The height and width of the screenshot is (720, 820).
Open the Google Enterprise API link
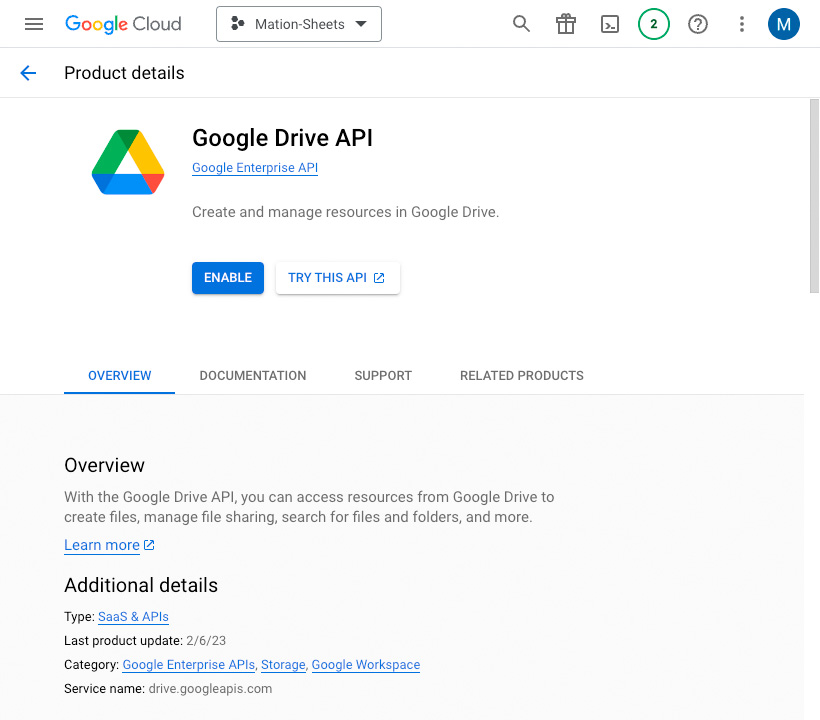[x=255, y=168]
